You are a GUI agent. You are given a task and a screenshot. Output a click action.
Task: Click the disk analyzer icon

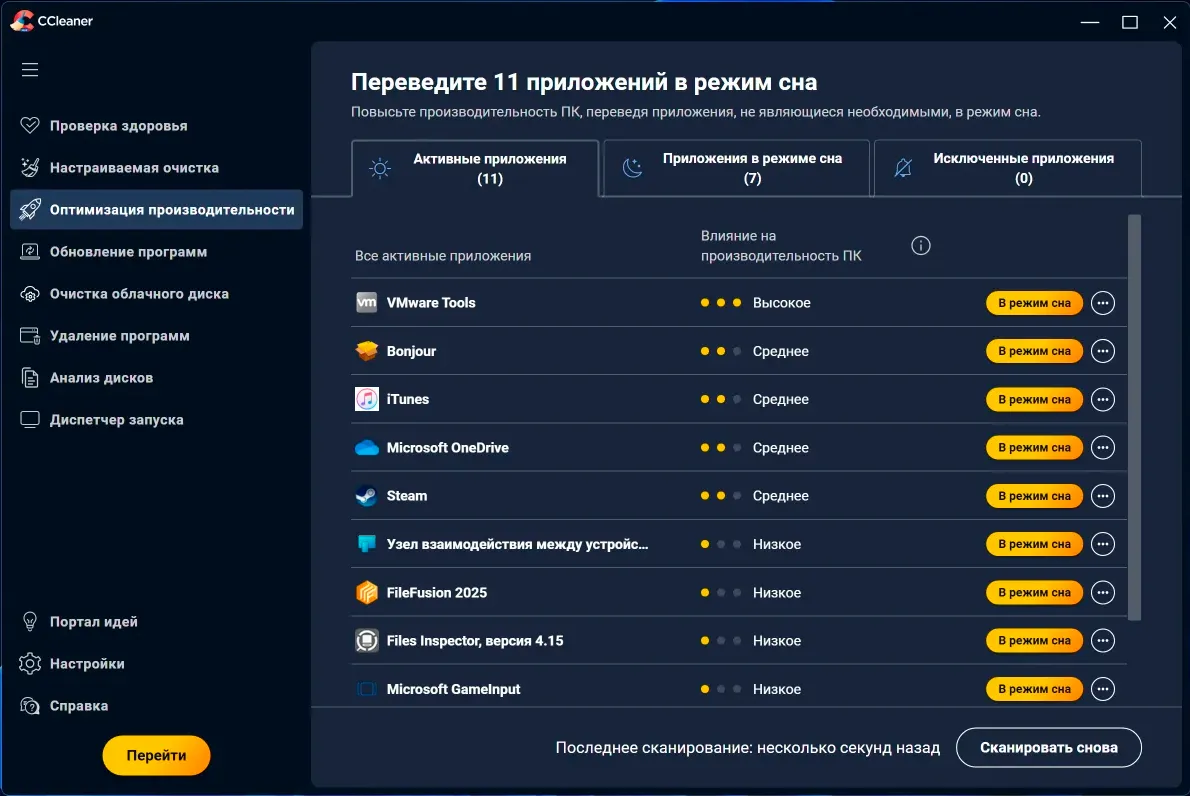30,377
